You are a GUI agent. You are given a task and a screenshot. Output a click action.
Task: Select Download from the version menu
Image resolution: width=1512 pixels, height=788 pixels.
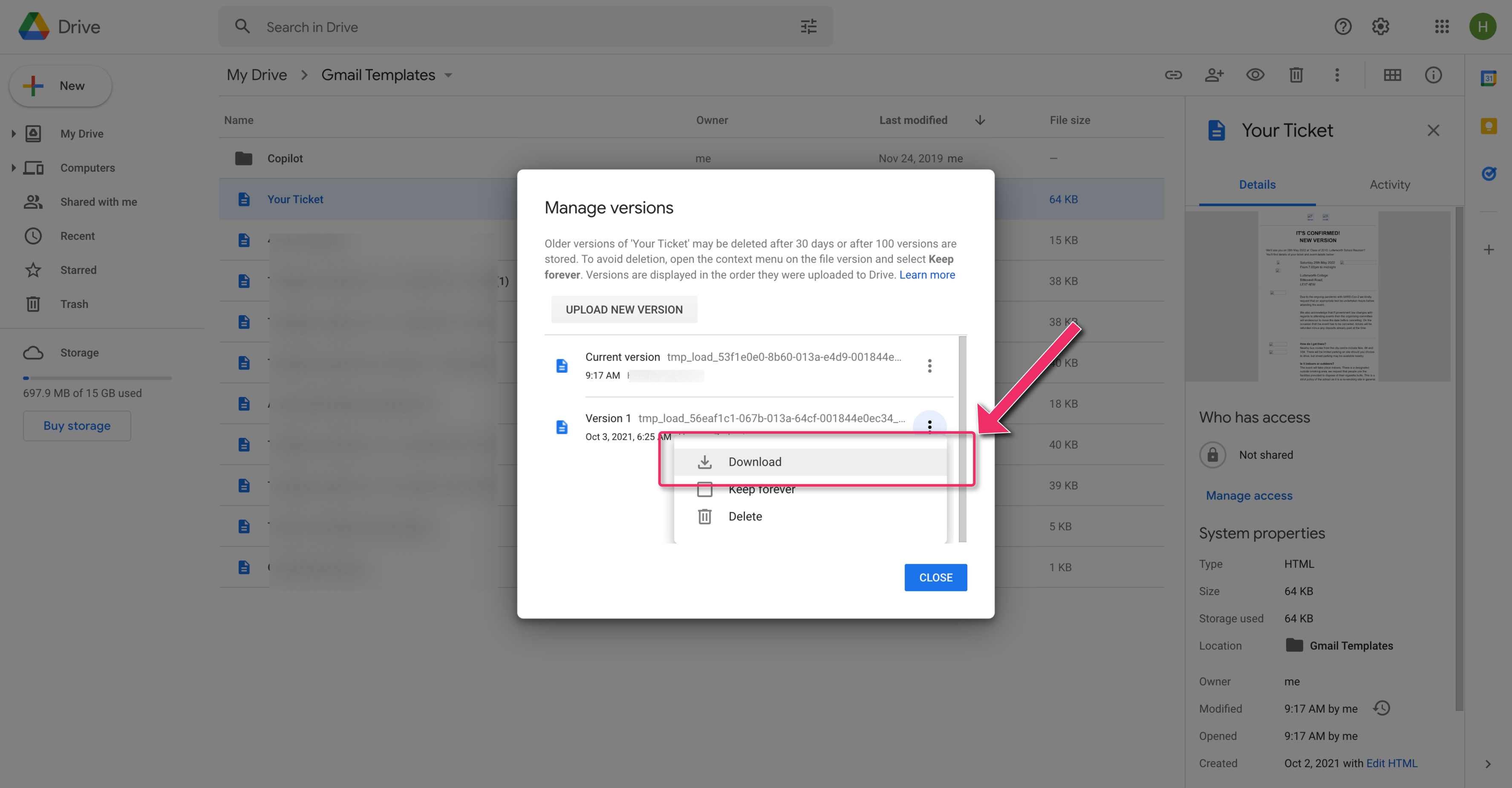[x=810, y=462]
